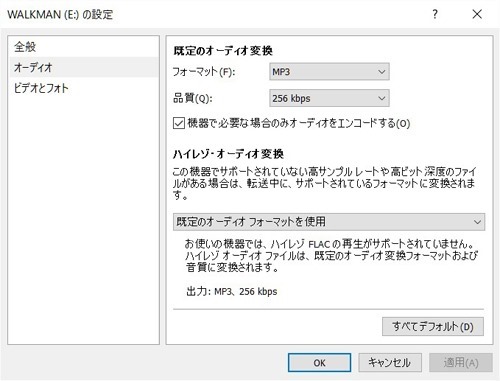Image resolution: width=500 pixels, height=381 pixels.
Task: Click the 既定のオーディオ変換 heading
Action: (223, 51)
